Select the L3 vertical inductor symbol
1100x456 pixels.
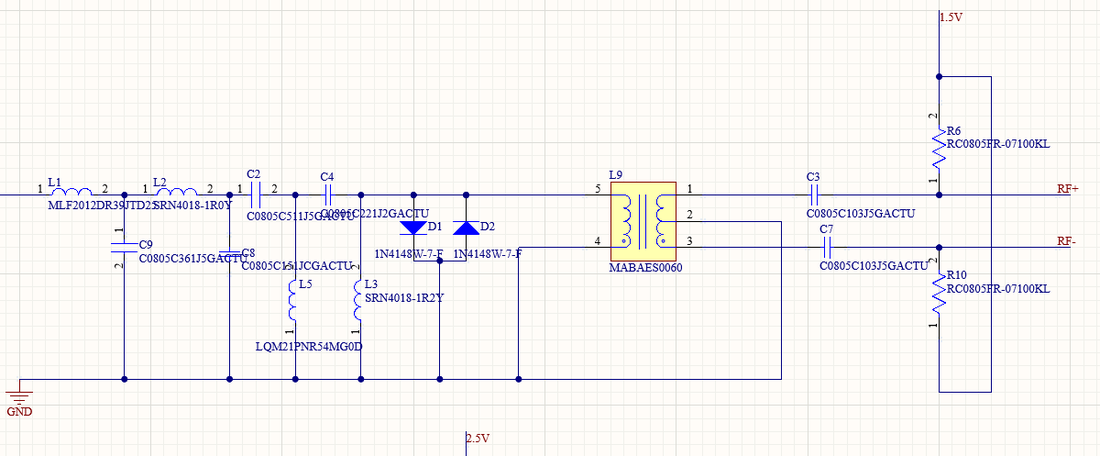(x=358, y=302)
